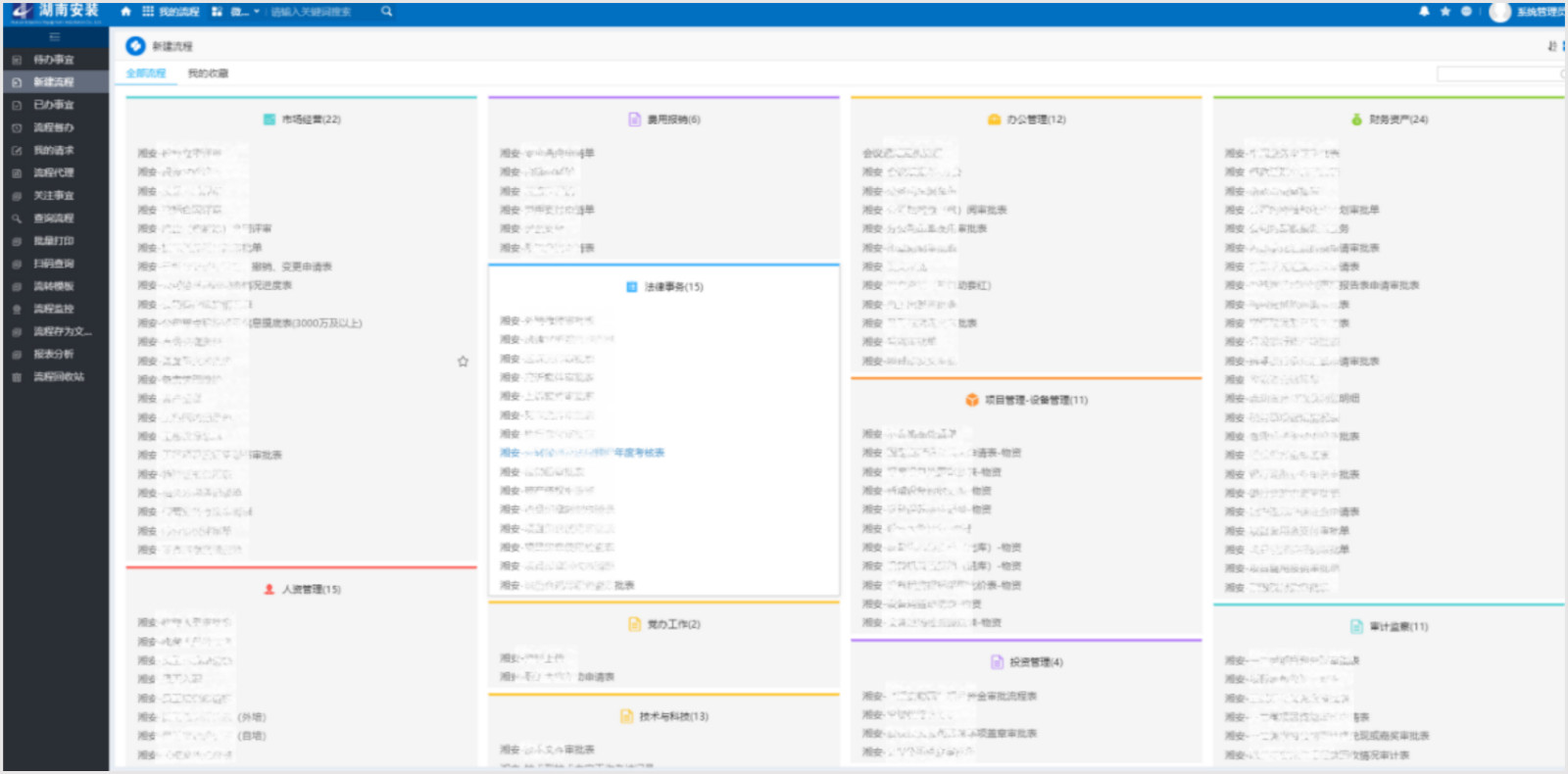The width and height of the screenshot is (1568, 774).
Task: Open the chat message bubble icon
Action: click(1466, 12)
